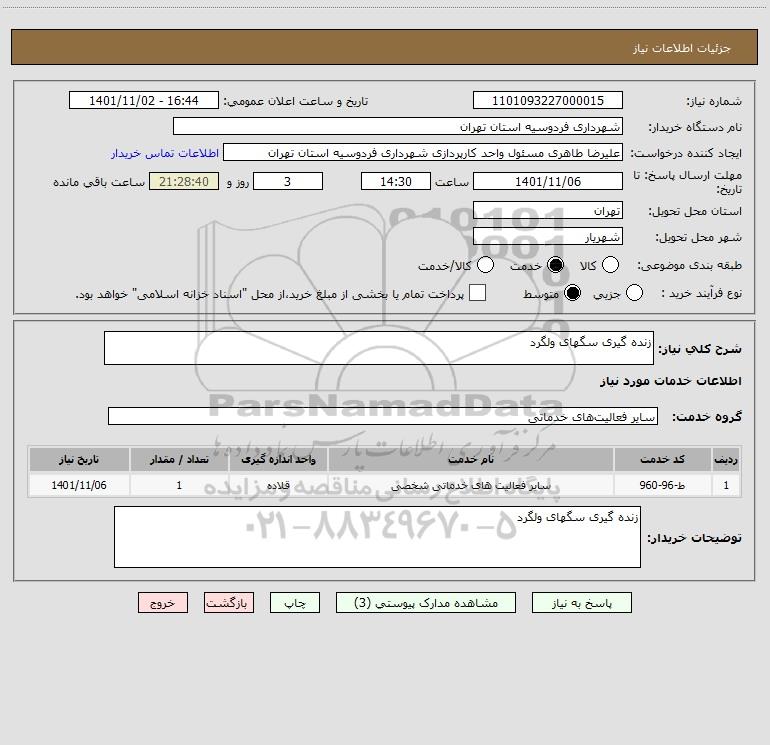The image size is (770, 745).
Task: Click the days remaining field showing 3
Action: [288, 181]
